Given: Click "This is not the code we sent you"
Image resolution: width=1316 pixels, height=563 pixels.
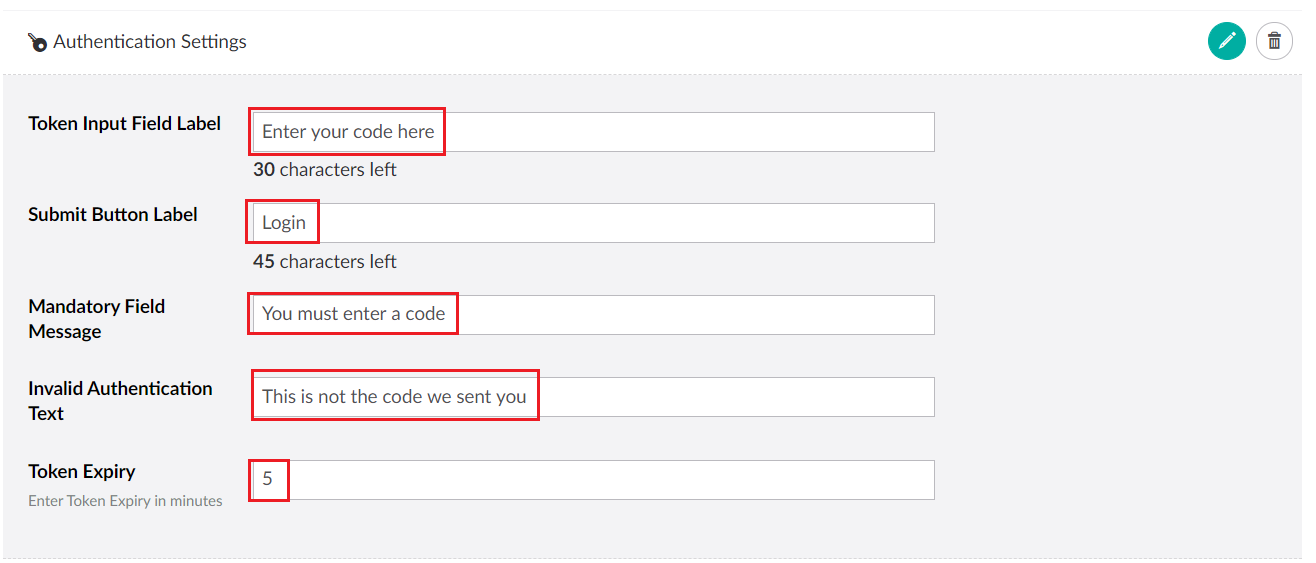Looking at the screenshot, I should [x=394, y=397].
